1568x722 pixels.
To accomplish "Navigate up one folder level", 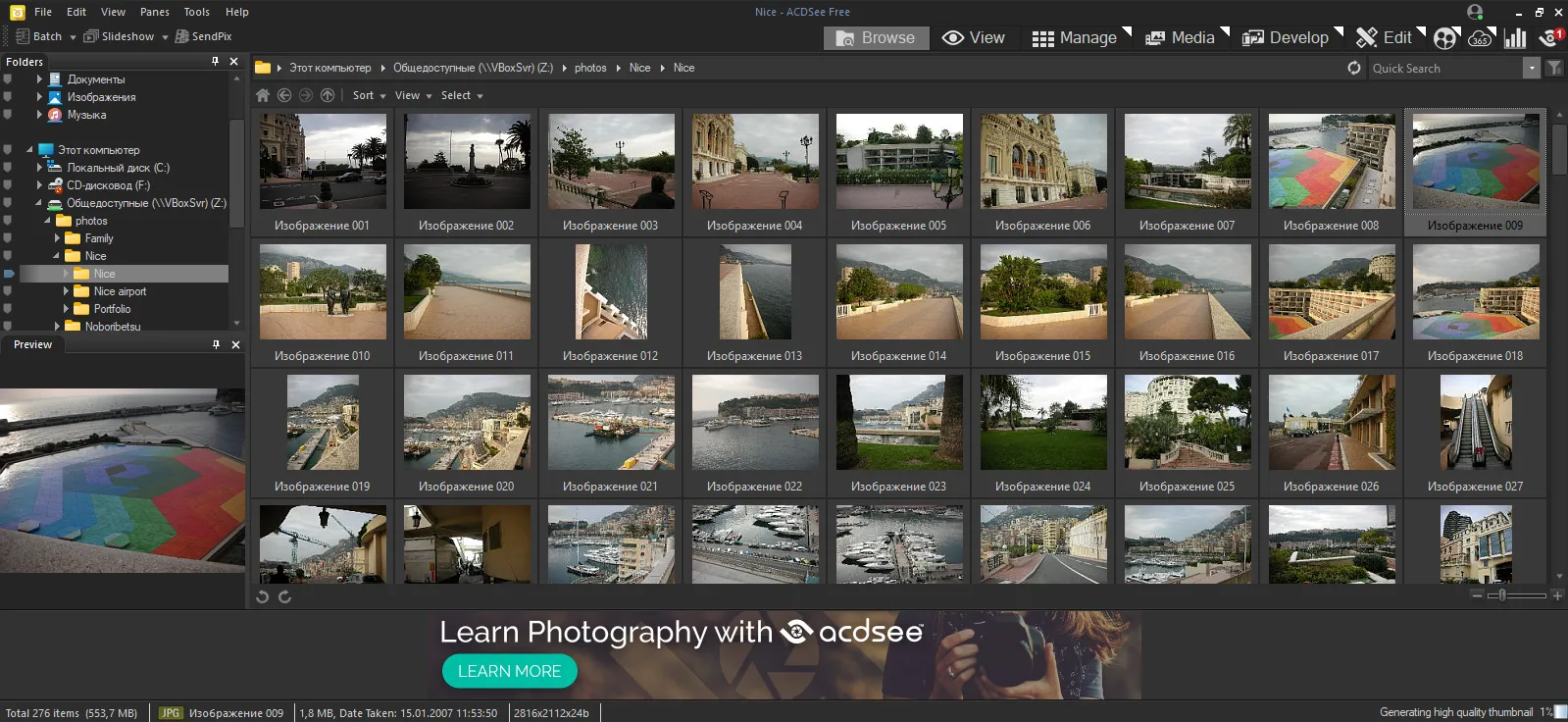I will (328, 95).
